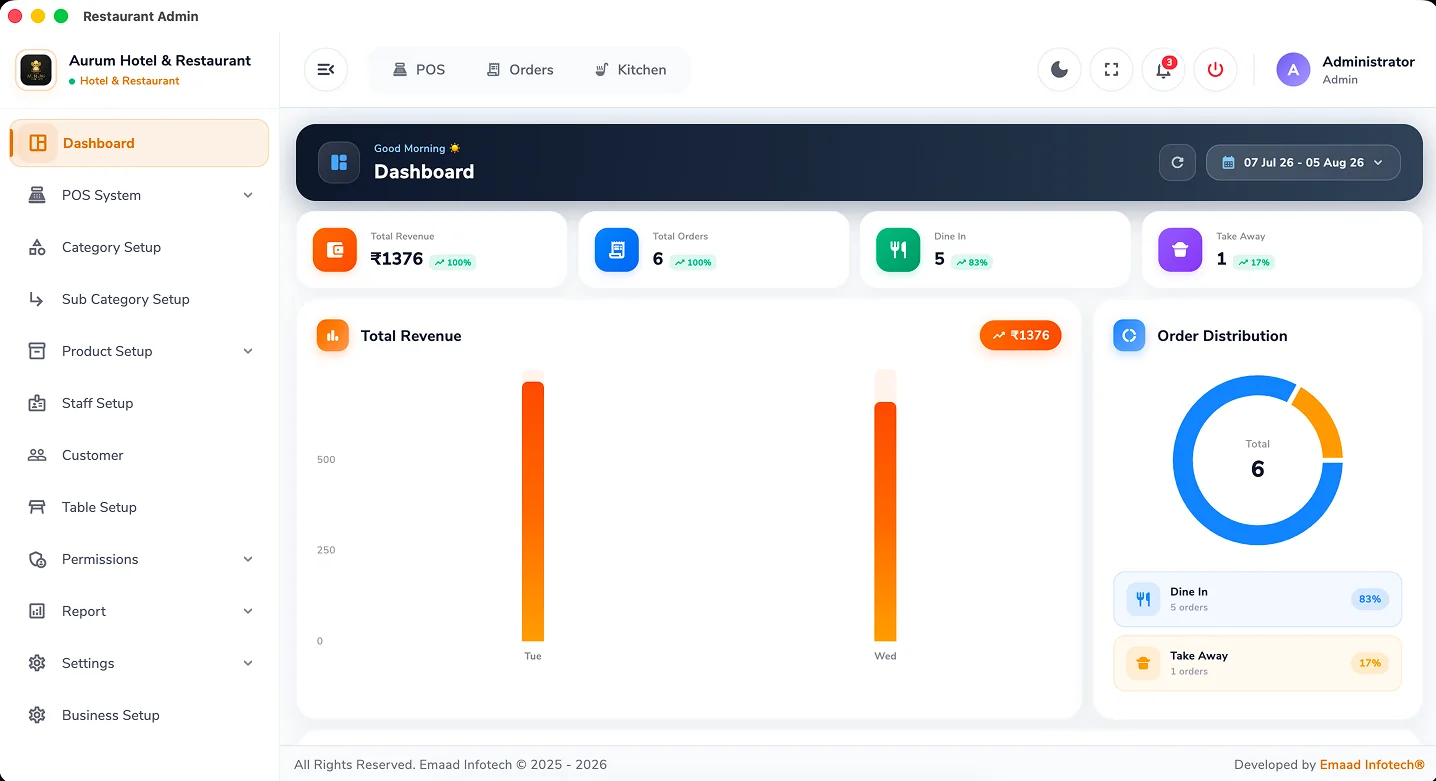Screen dimensions: 1436x781
Task: Collapse the sidebar with the menu toggle icon
Action: (326, 70)
